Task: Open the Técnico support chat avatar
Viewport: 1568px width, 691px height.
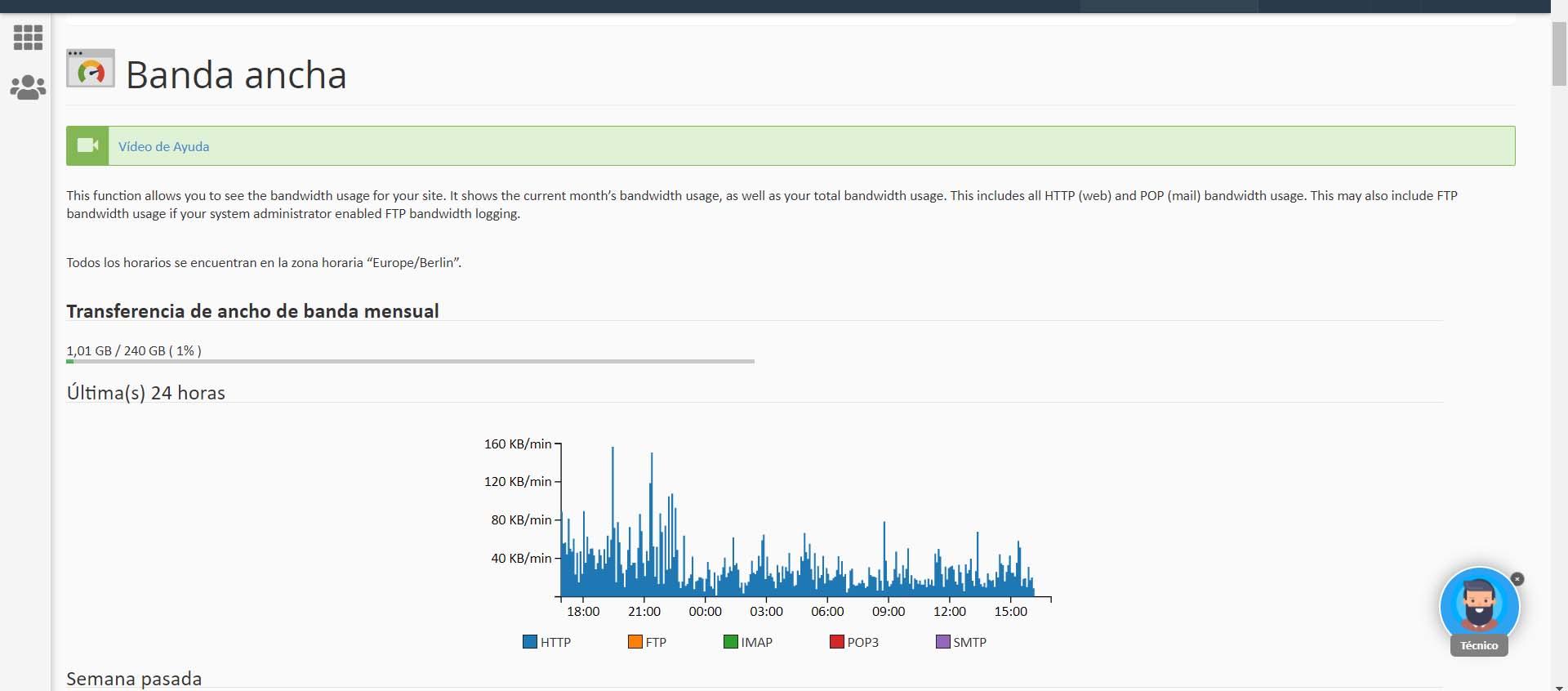Action: point(1478,606)
